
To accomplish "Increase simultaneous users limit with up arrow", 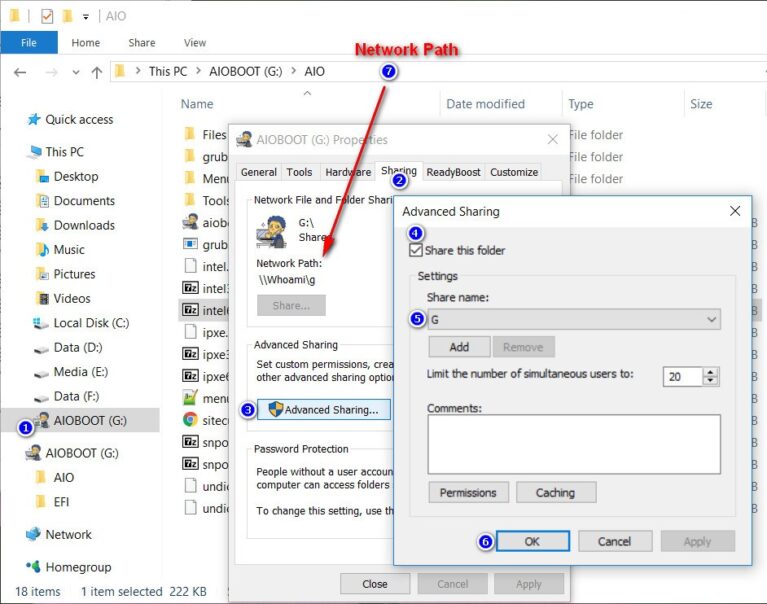I will pos(710,372).
